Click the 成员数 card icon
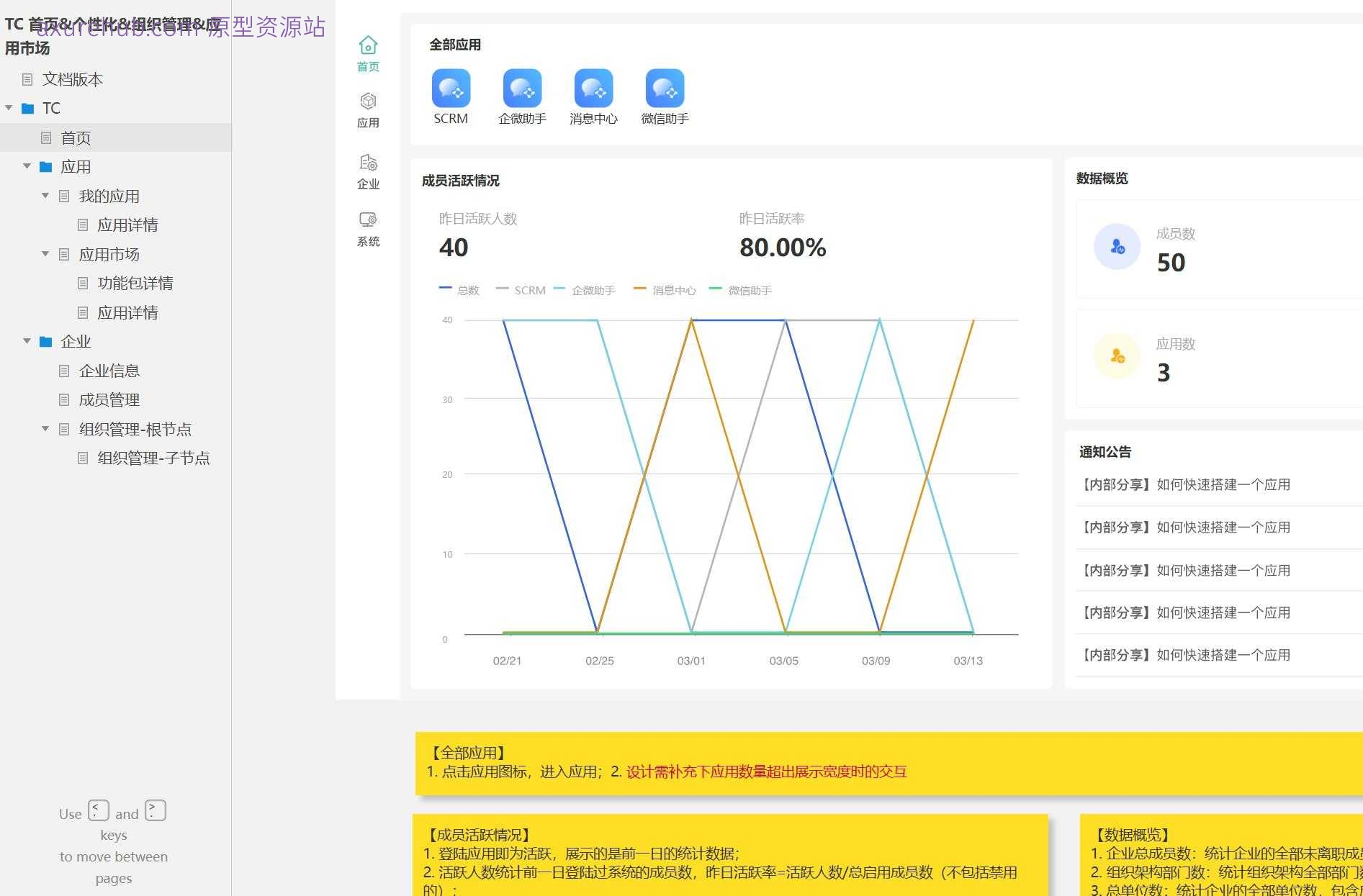Screen dimensions: 1363x896 pyautogui.click(x=1117, y=245)
